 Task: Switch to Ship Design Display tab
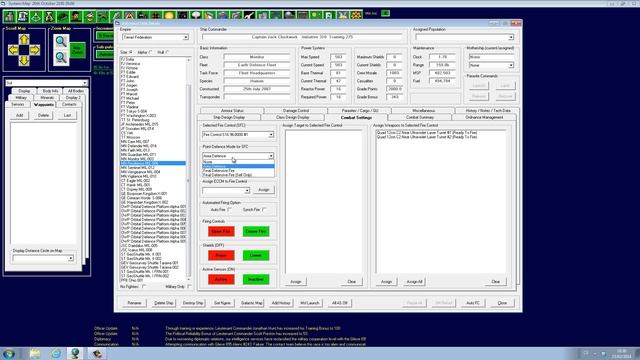click(229, 118)
